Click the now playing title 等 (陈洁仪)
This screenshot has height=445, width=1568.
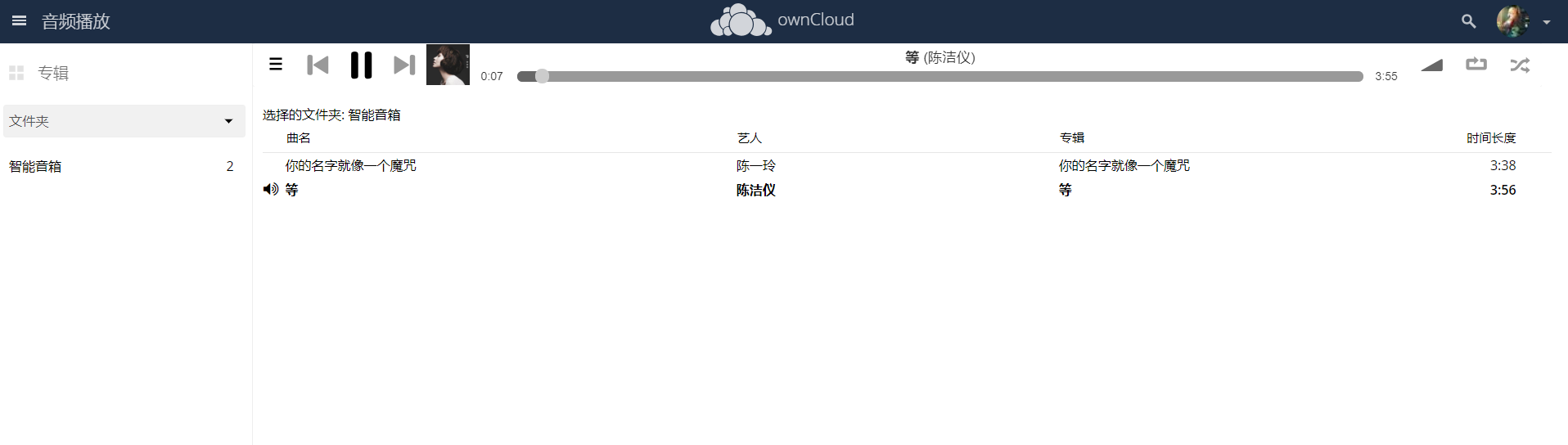940,57
